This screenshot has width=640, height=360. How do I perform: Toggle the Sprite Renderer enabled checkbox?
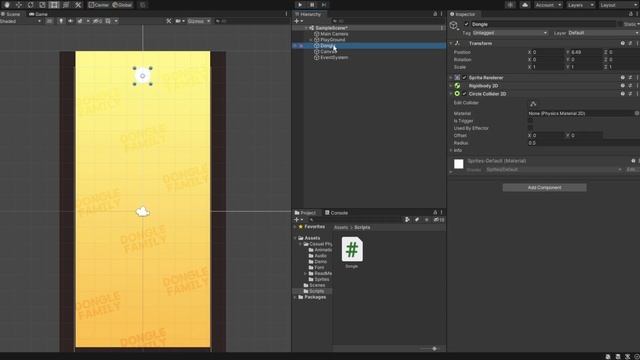[464, 78]
